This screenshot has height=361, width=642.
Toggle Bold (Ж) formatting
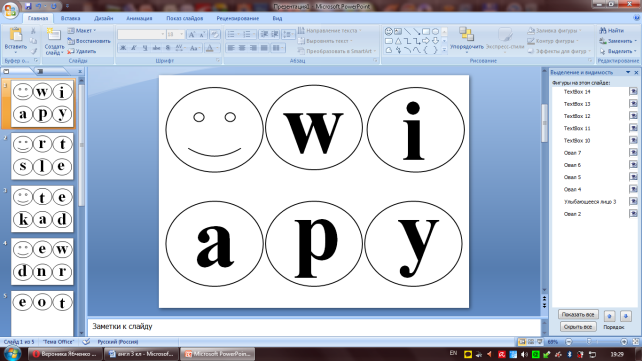123,48
